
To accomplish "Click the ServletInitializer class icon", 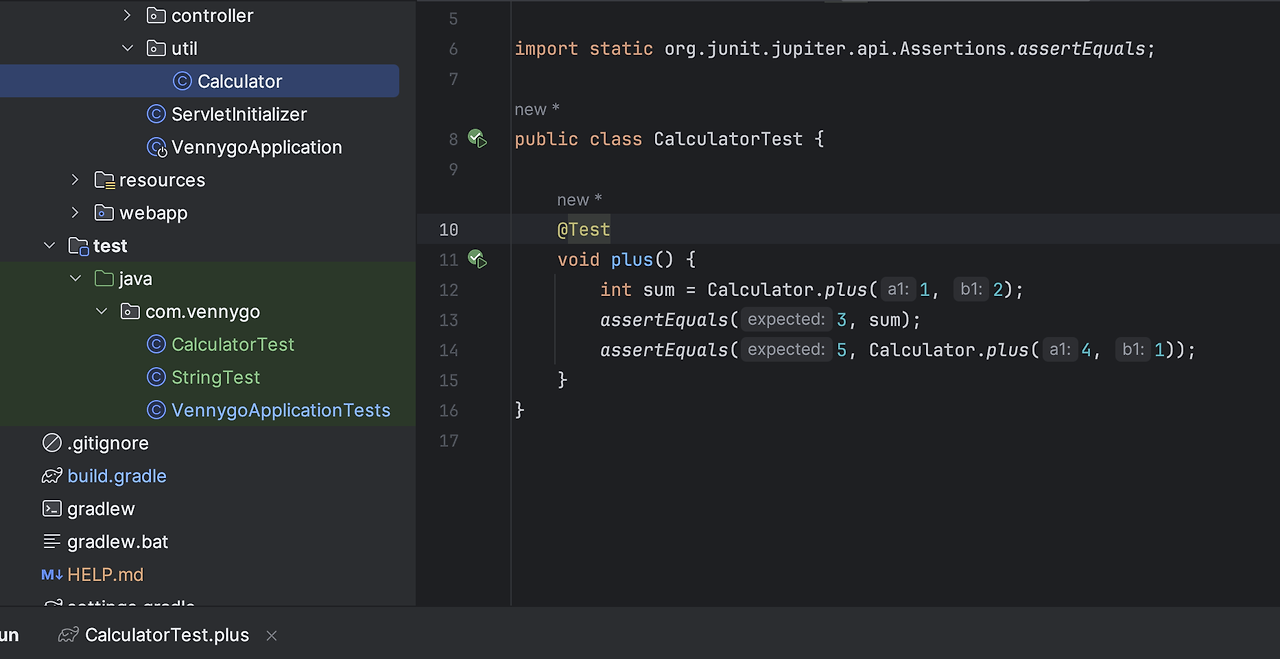I will coord(156,114).
